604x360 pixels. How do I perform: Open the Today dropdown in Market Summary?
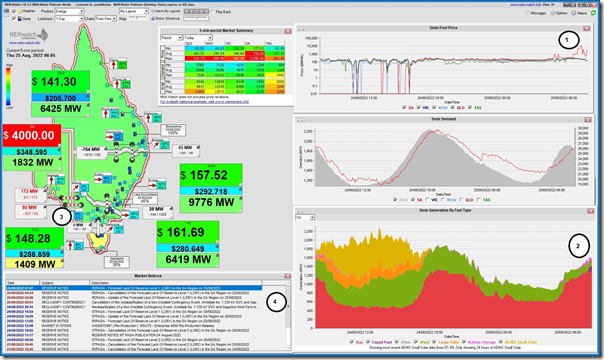(198, 38)
